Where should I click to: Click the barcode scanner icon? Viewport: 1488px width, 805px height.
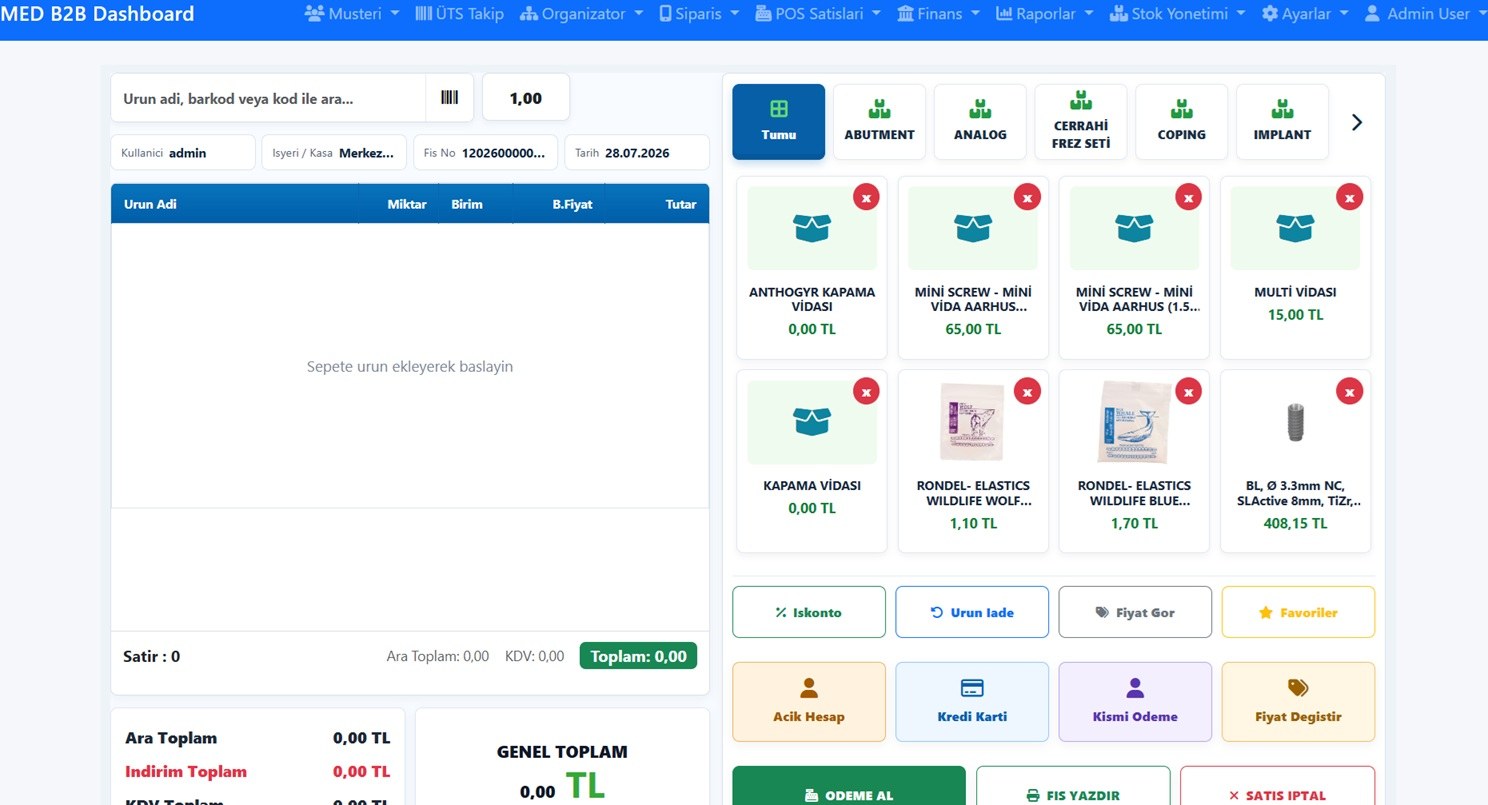point(450,98)
